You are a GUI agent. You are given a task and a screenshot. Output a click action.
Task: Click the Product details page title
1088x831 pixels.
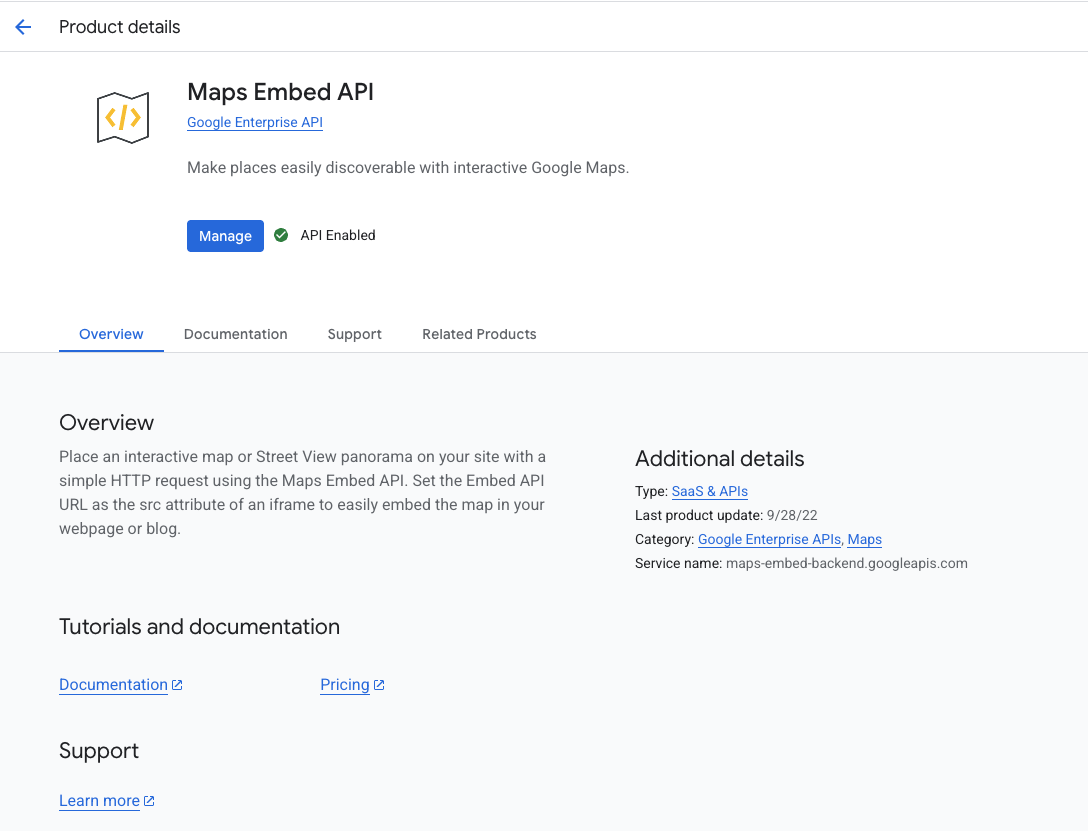click(120, 27)
